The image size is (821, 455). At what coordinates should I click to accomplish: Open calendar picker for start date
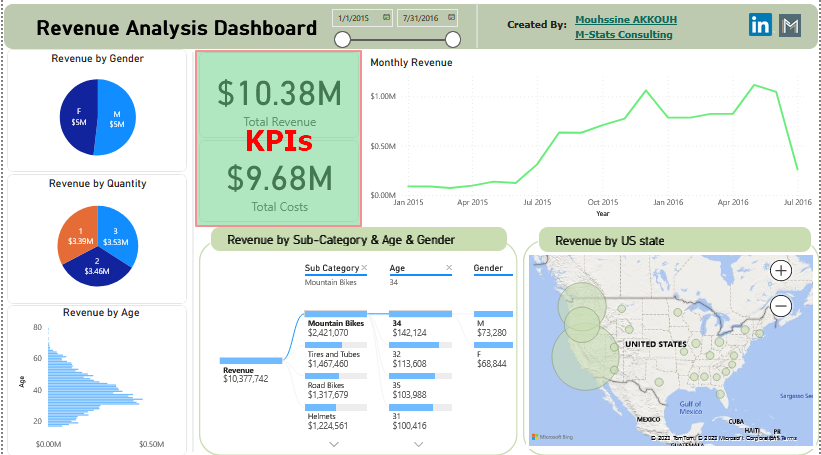click(x=387, y=18)
